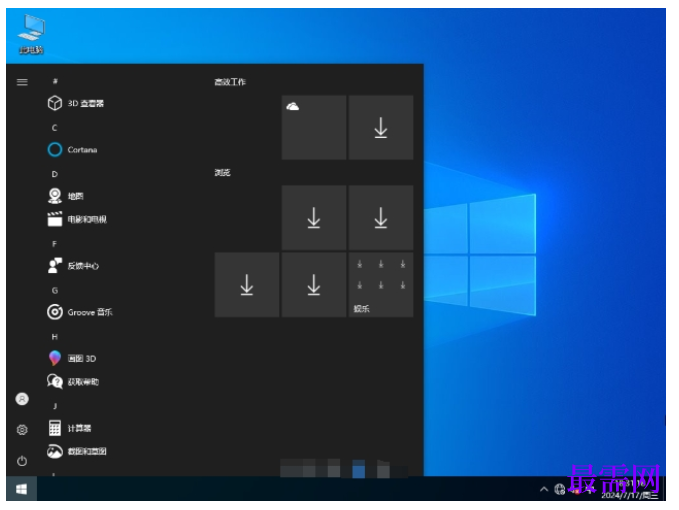Viewport: 679px width, 510px height.
Task: Click the H letter header
Action: coord(55,336)
